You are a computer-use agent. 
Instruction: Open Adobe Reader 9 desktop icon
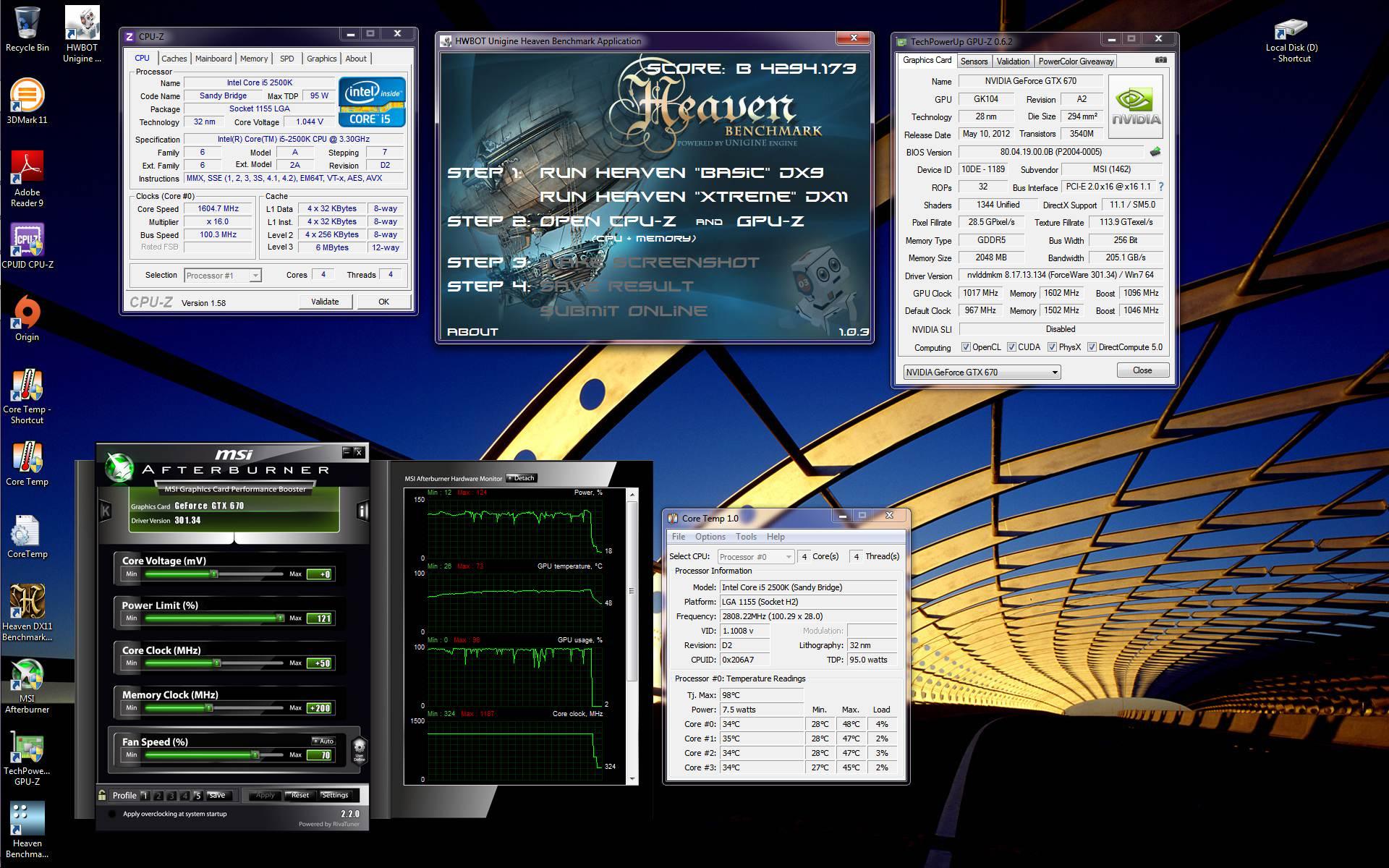tap(27, 179)
